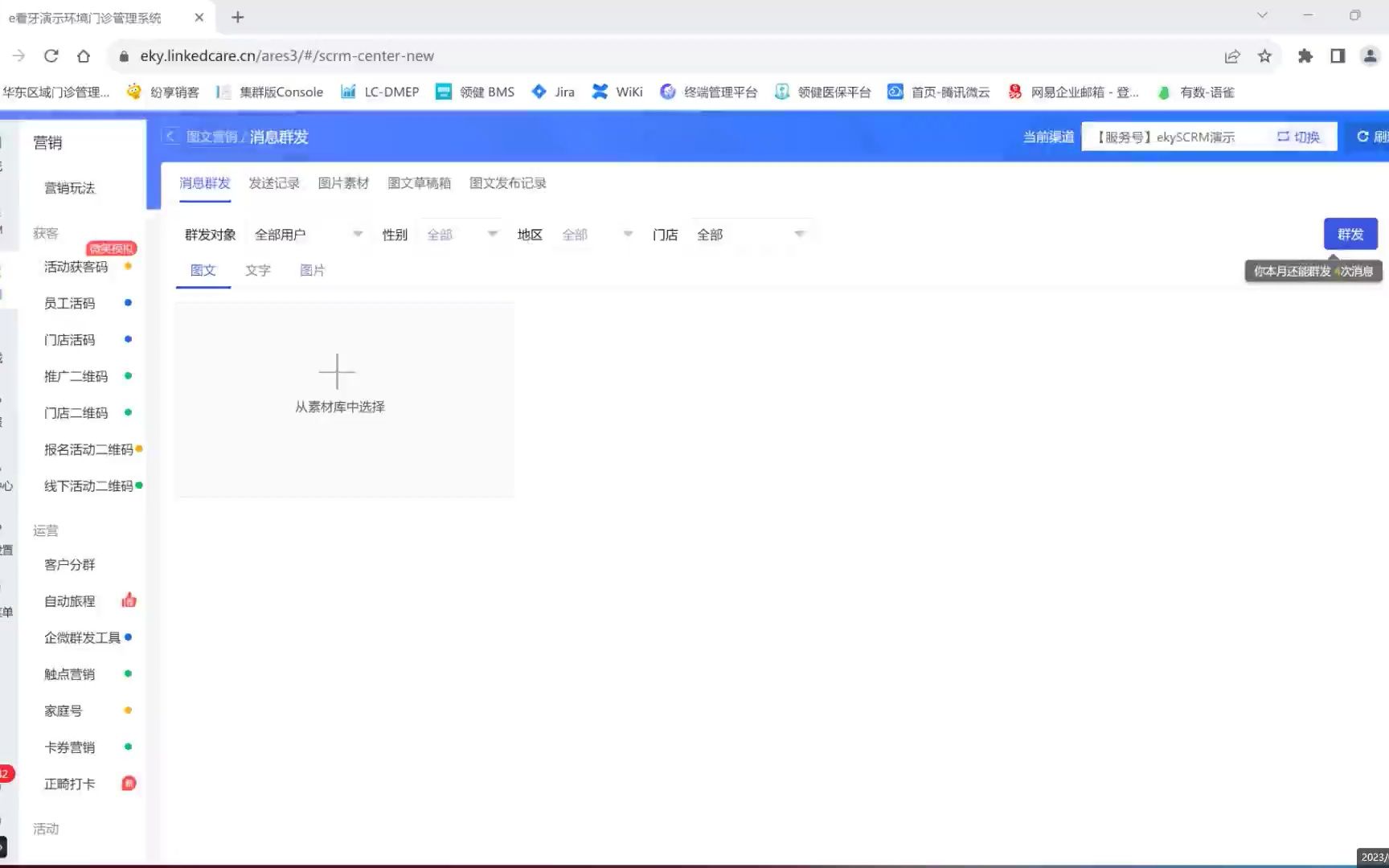Open 正畸打卡 in the sidebar
This screenshot has height=868, width=1389.
click(x=70, y=784)
